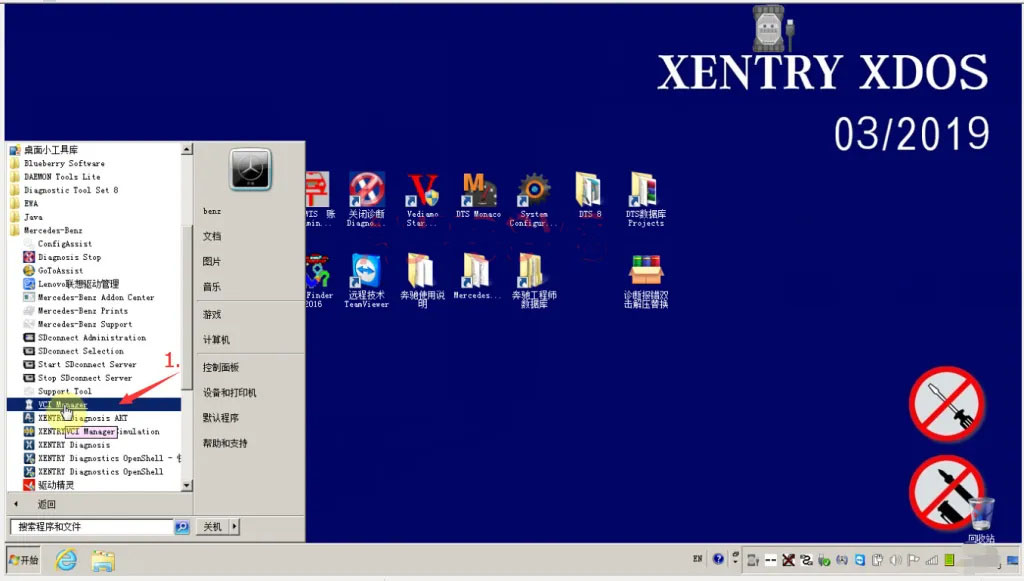
Task: Expand the Java folder
Action: tap(26, 217)
